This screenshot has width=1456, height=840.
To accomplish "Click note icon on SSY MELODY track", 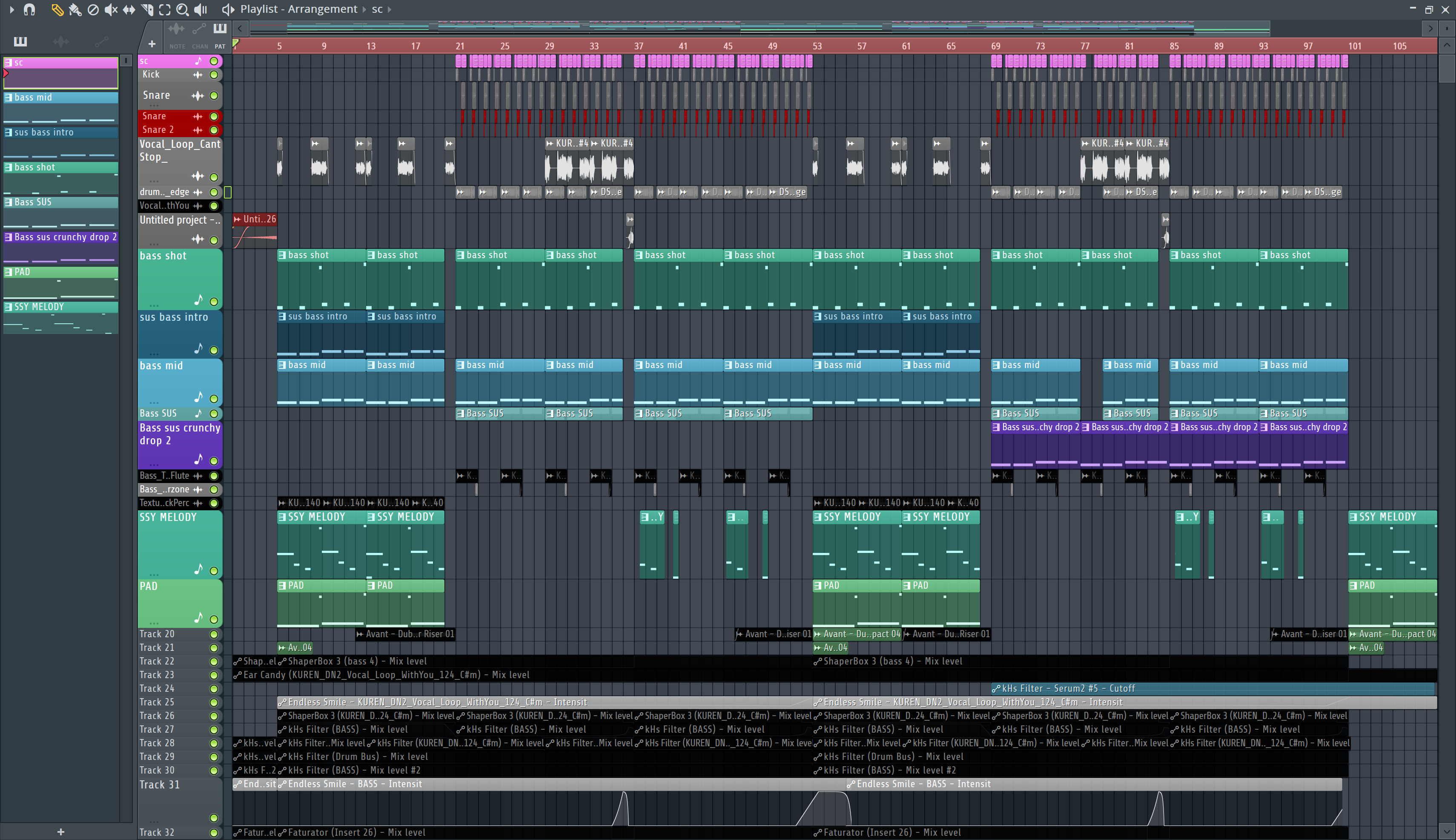I will 198,570.
